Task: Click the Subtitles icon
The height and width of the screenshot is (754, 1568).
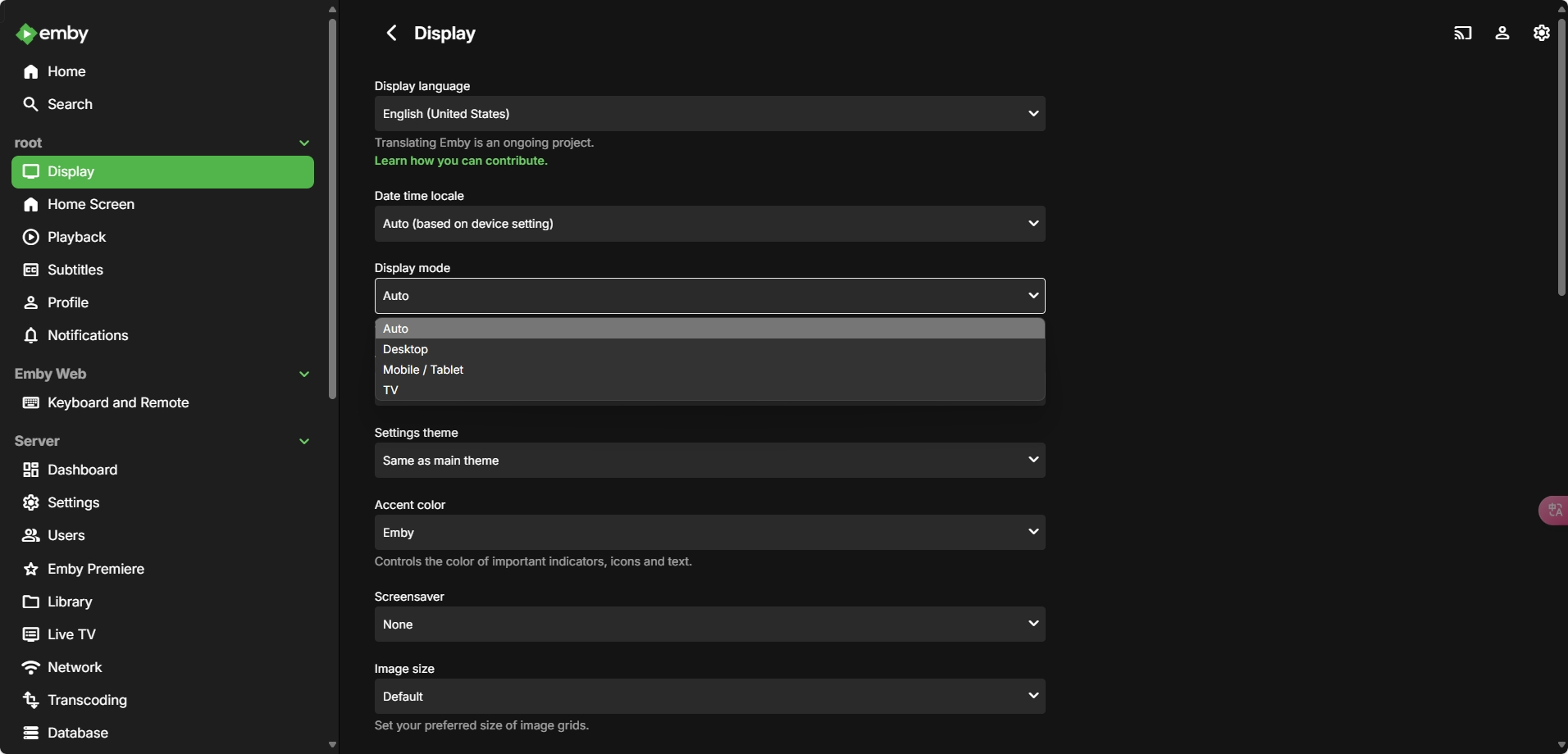Action: point(31,270)
